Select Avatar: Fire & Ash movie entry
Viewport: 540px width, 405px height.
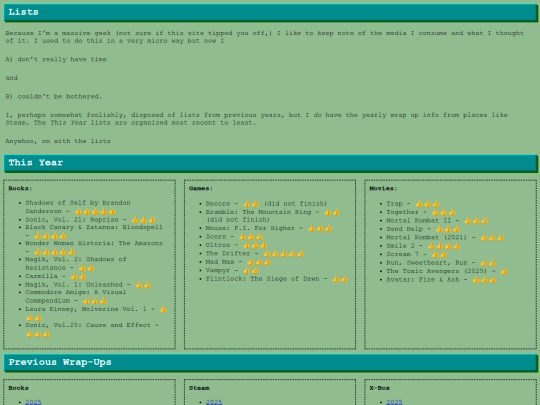[441, 280]
